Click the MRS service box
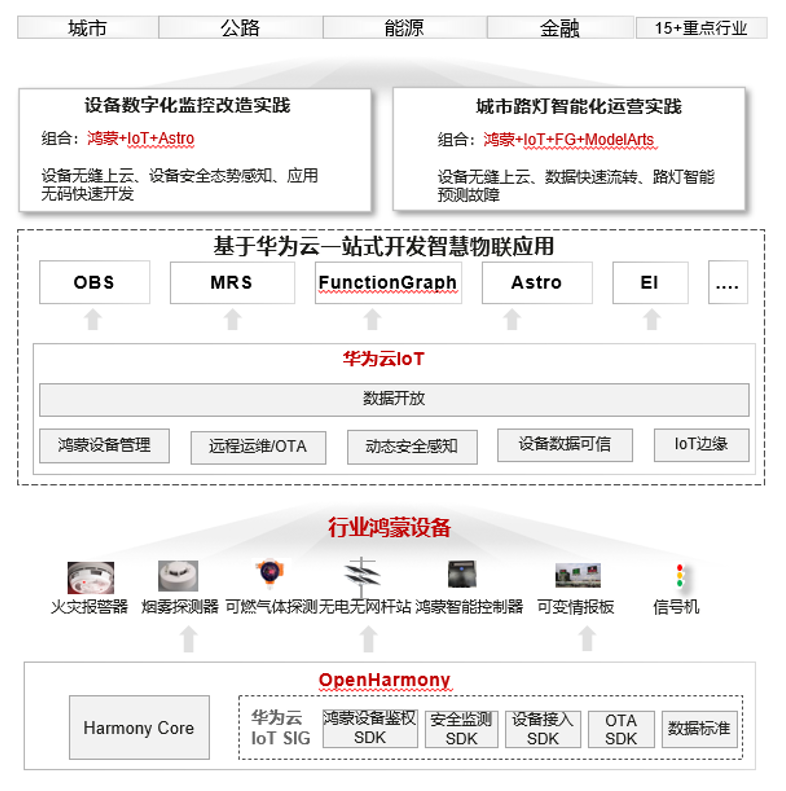The width and height of the screenshot is (786, 791). click(x=232, y=282)
